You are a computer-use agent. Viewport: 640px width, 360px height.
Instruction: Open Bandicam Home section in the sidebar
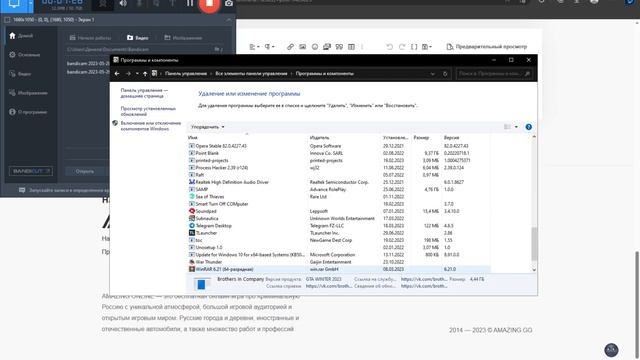21,36
